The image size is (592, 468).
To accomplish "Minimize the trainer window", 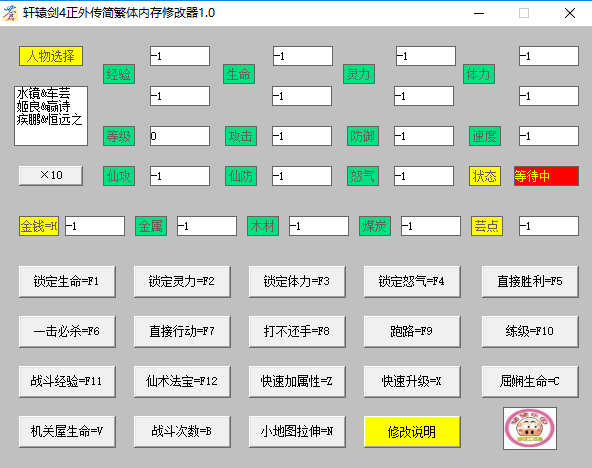I will point(479,13).
